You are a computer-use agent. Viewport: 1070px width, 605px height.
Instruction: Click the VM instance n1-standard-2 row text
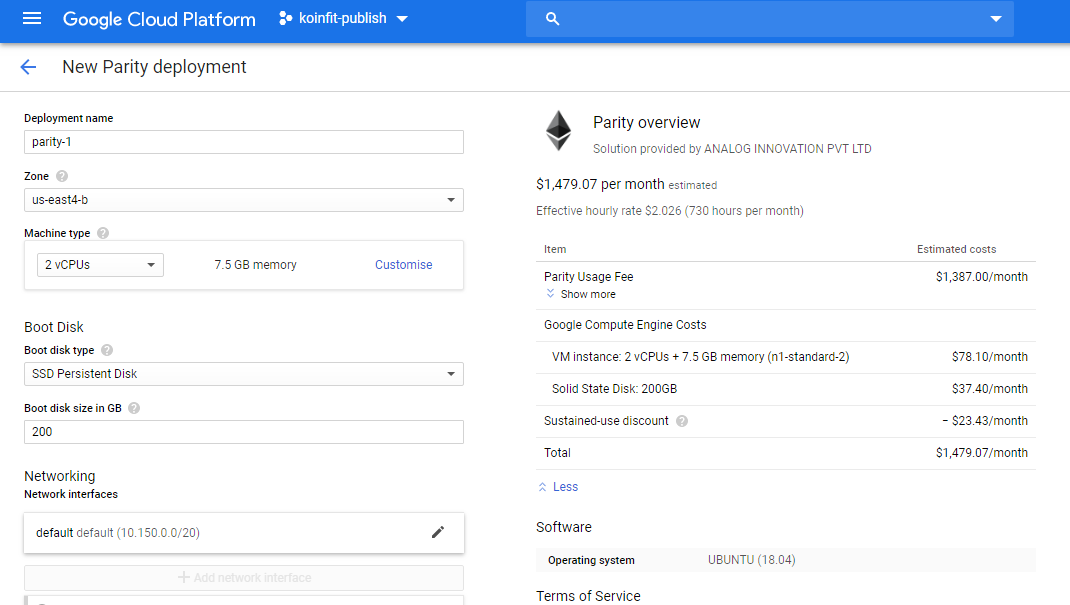700,357
